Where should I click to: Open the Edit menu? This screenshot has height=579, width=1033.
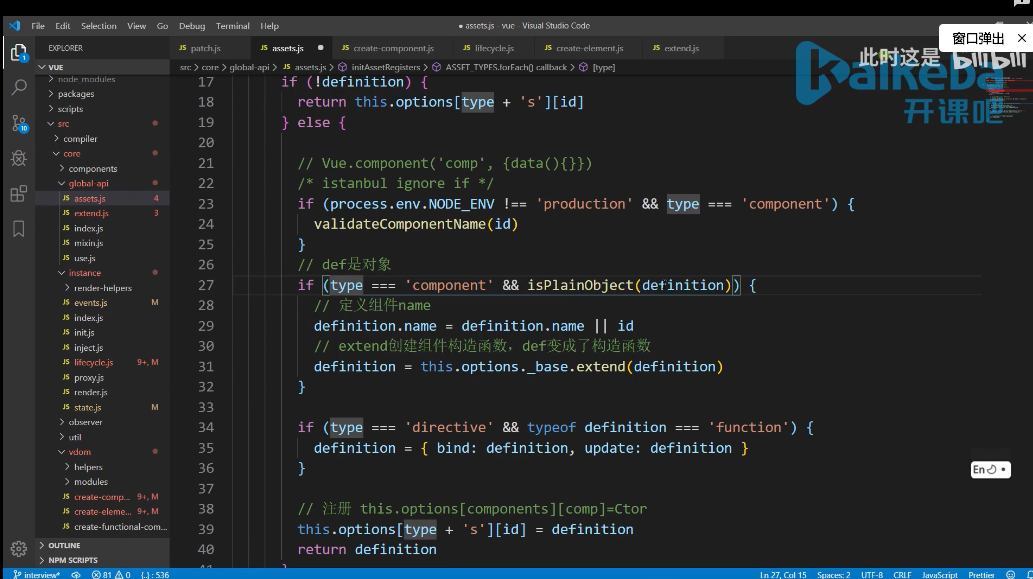pyautogui.click(x=63, y=26)
